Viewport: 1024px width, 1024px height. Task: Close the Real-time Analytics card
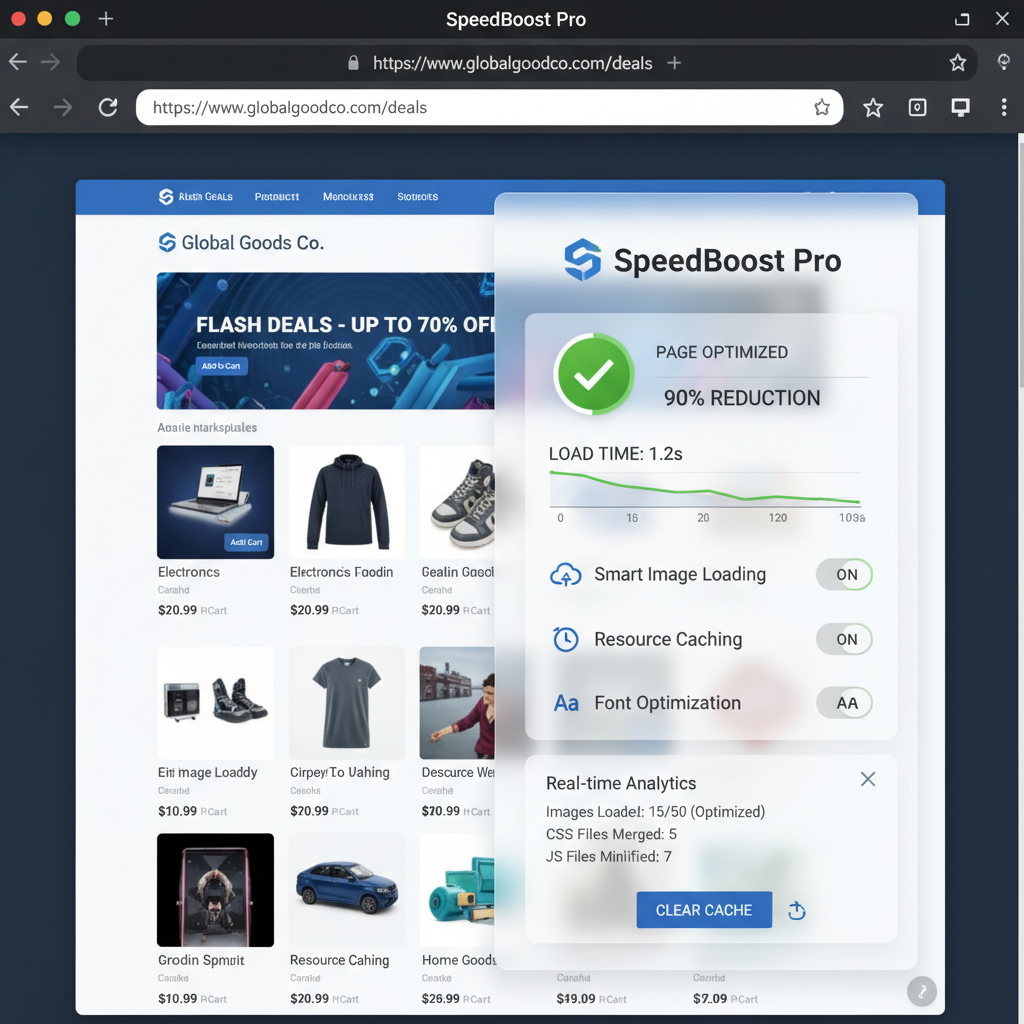[x=867, y=778]
